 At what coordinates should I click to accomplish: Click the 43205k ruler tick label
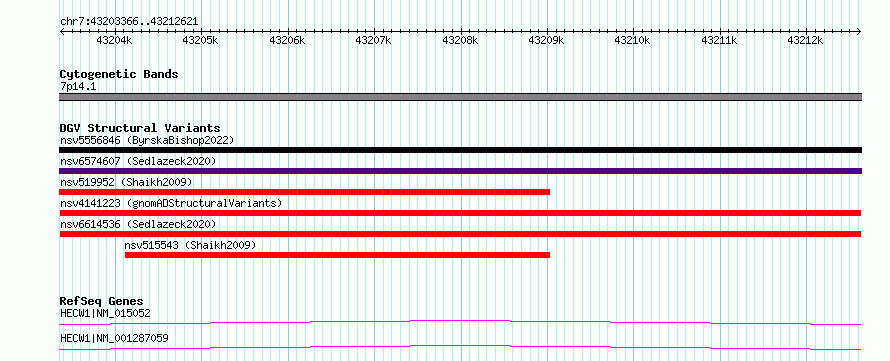201,40
